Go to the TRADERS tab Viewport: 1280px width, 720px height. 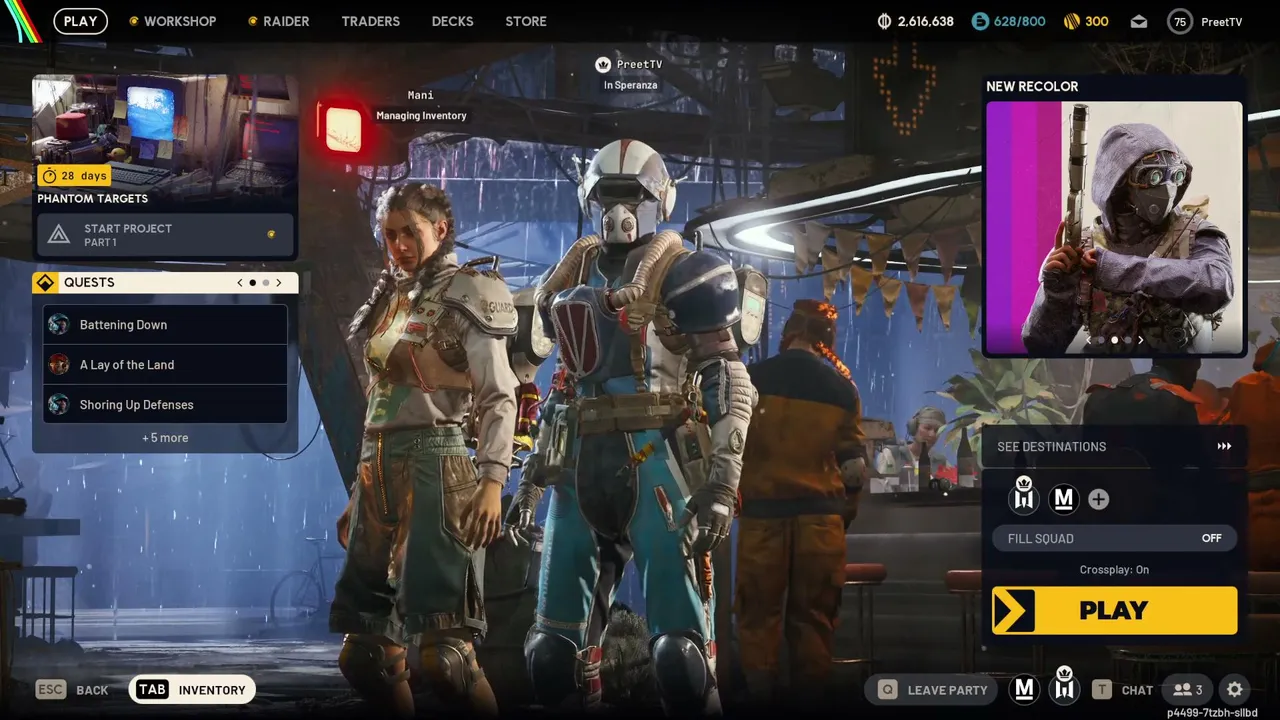click(x=370, y=21)
